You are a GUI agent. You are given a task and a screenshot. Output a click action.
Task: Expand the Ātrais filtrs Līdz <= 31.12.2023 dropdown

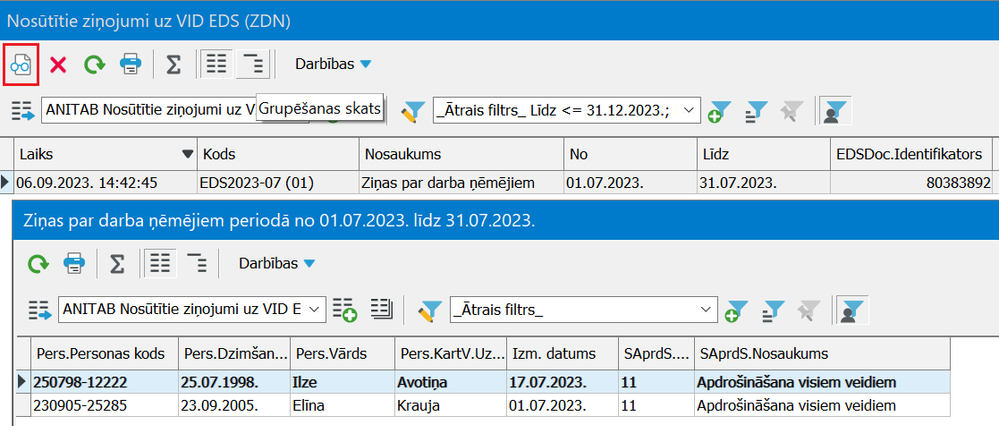click(688, 110)
